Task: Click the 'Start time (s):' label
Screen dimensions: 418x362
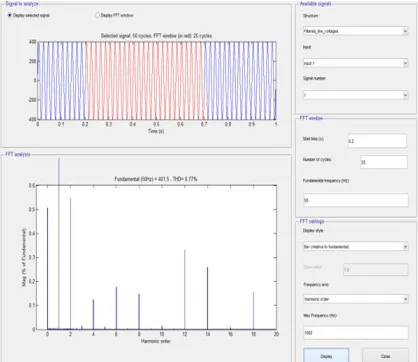Action: (x=313, y=139)
